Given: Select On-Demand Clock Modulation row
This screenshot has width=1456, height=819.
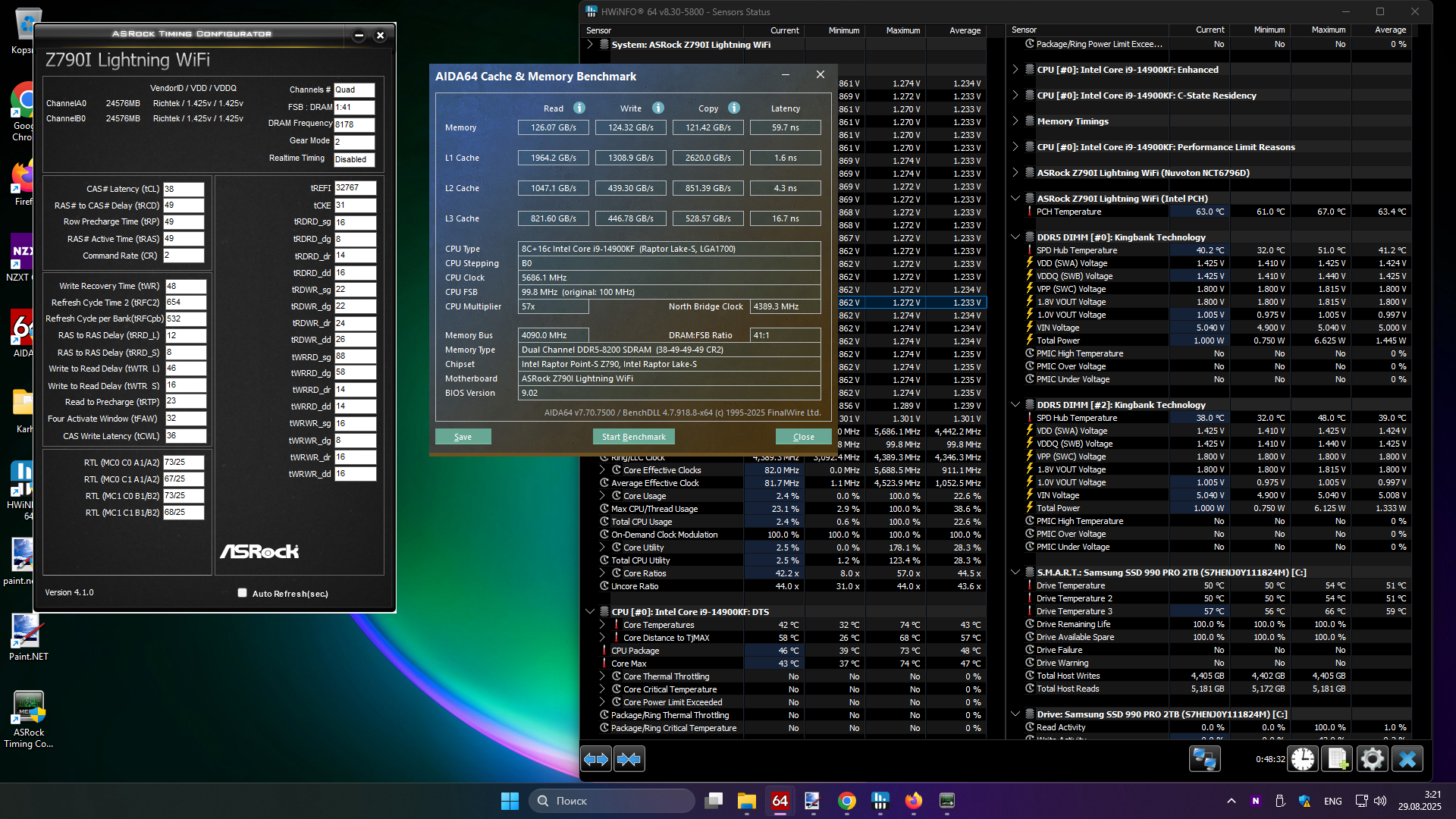Looking at the screenshot, I should click(x=784, y=535).
